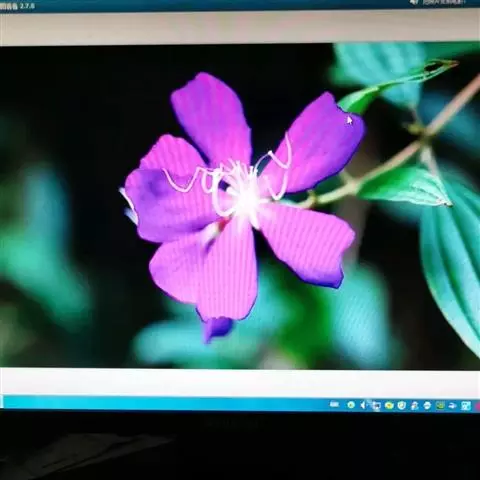This screenshot has width=480, height=480.
Task: Click the white shield tray icon
Action: pos(402,405)
